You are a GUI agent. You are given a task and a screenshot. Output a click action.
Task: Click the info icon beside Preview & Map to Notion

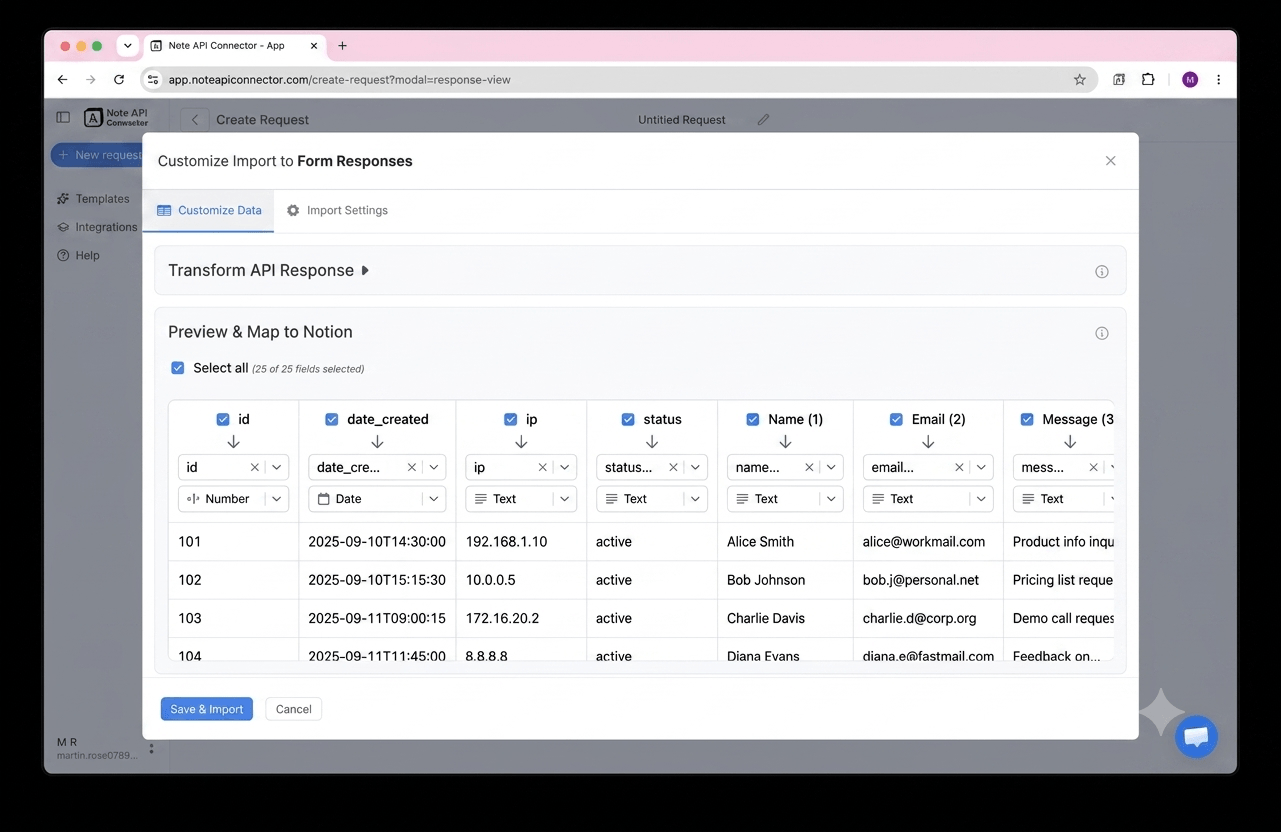(x=1102, y=333)
